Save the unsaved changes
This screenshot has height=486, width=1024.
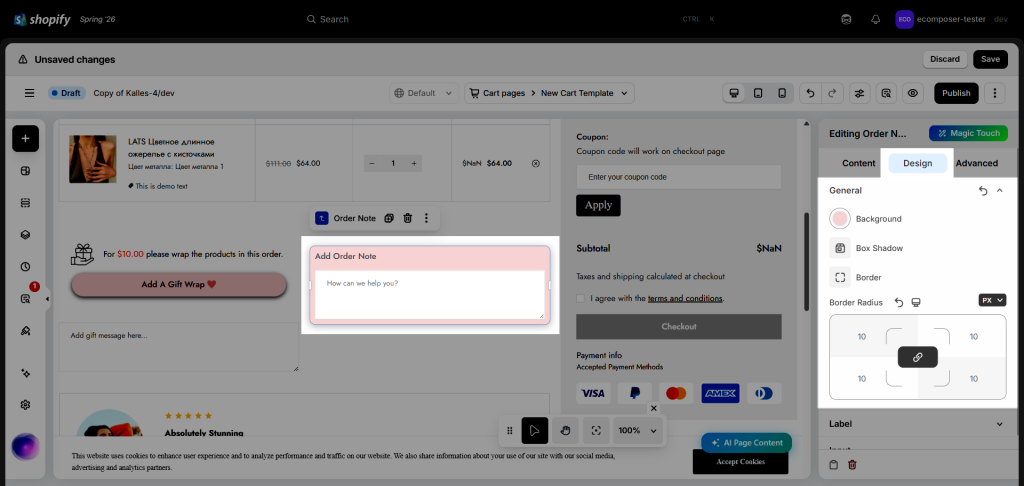pos(990,59)
